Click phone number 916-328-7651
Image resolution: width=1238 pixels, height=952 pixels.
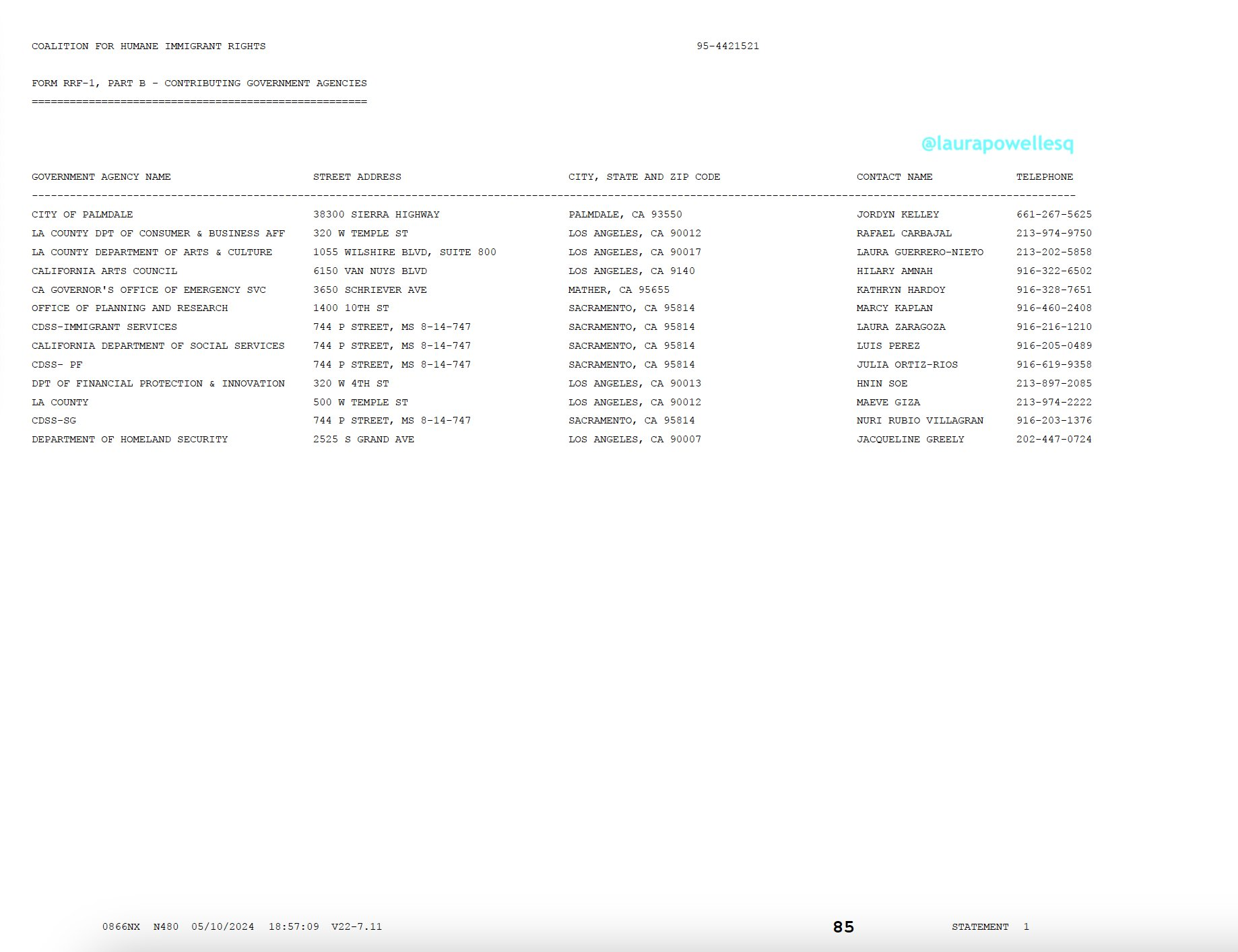tap(1054, 290)
